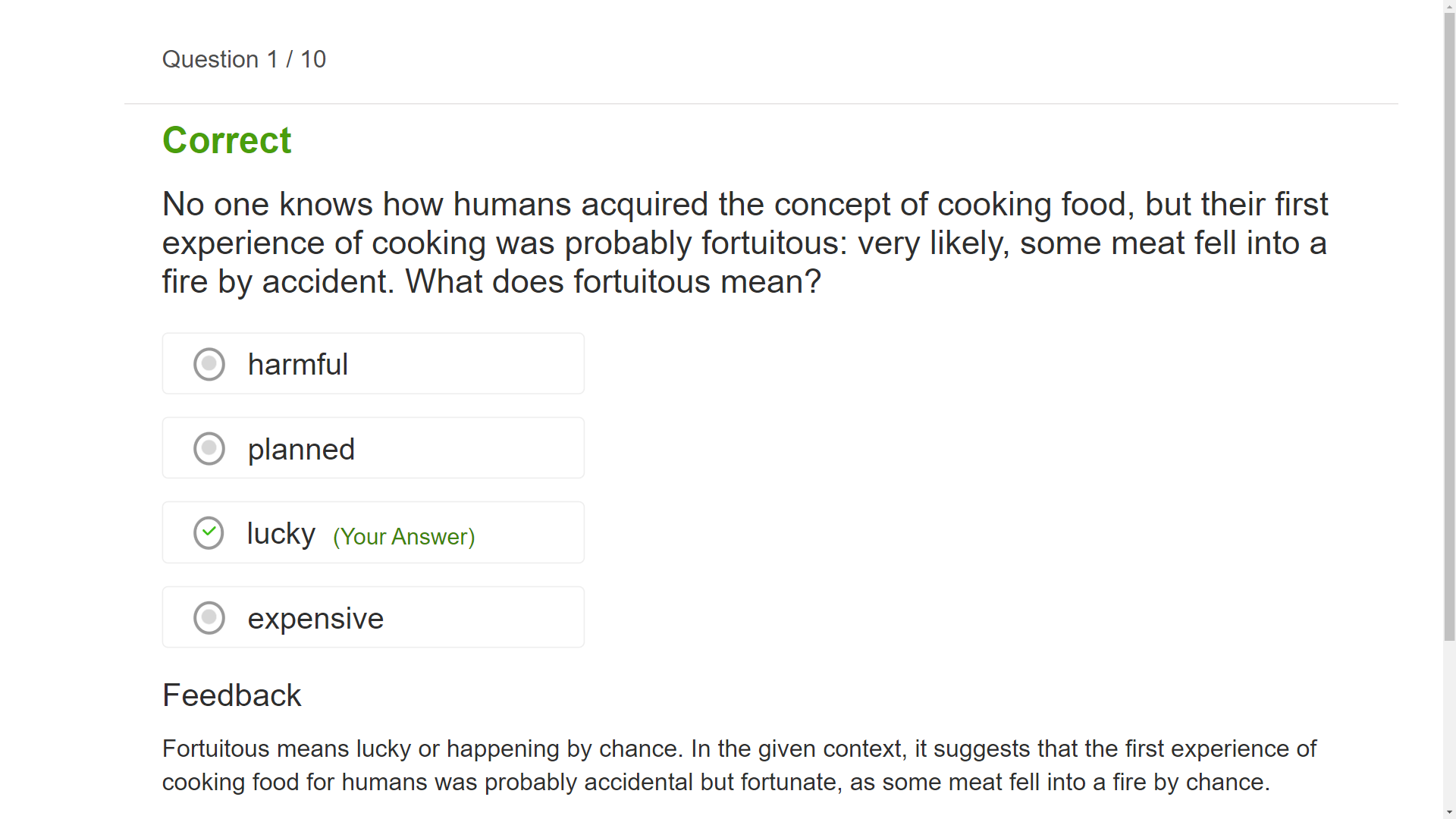Select the harmful radio button
The image size is (1456, 819).
[209, 364]
